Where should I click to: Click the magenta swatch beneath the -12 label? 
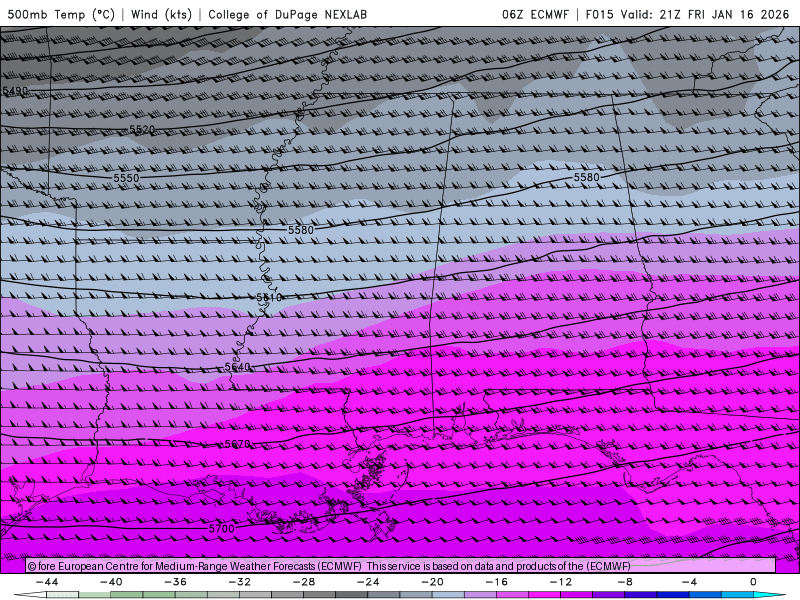point(545,595)
